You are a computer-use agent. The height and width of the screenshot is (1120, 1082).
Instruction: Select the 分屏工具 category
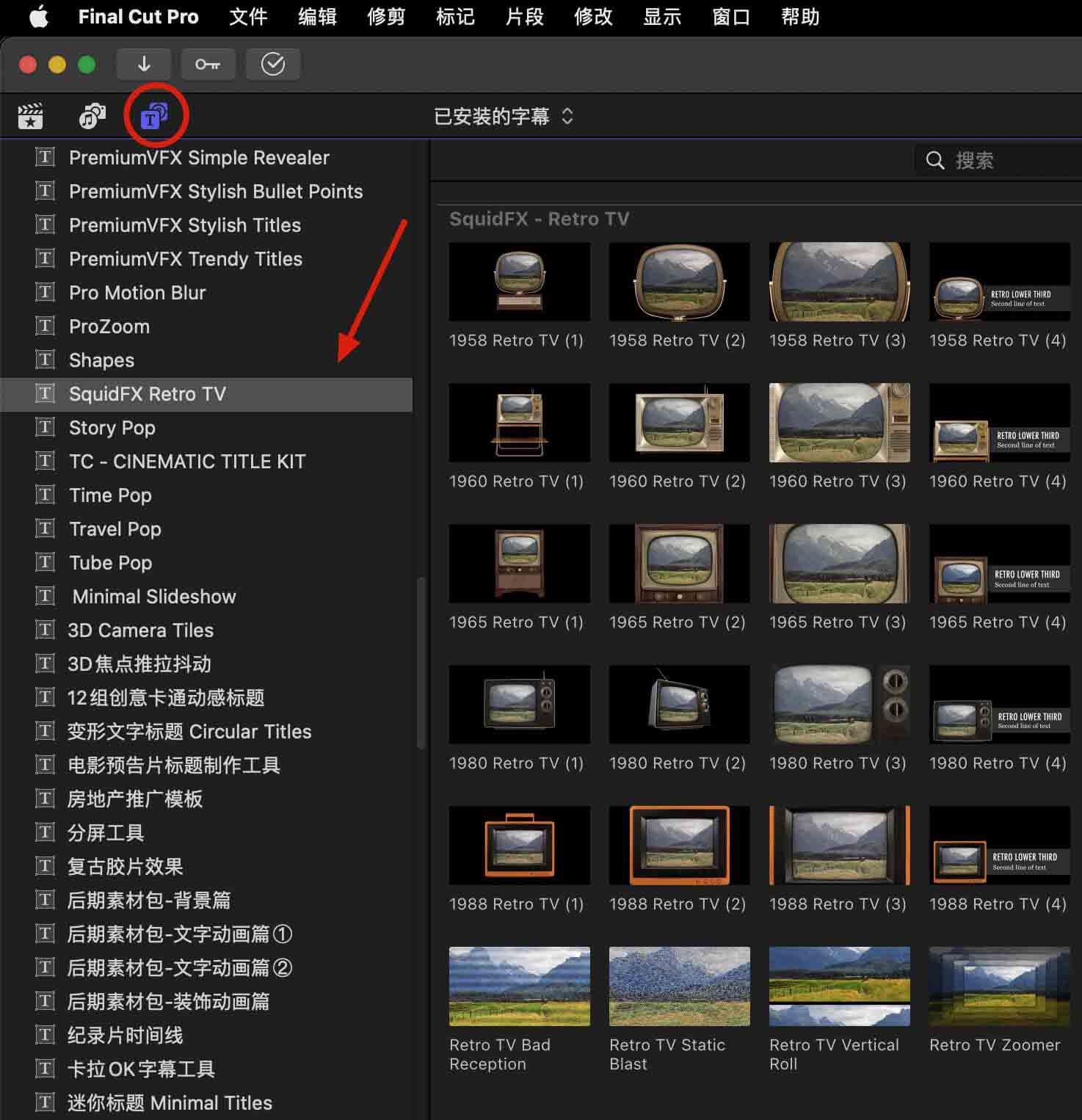[x=105, y=833]
